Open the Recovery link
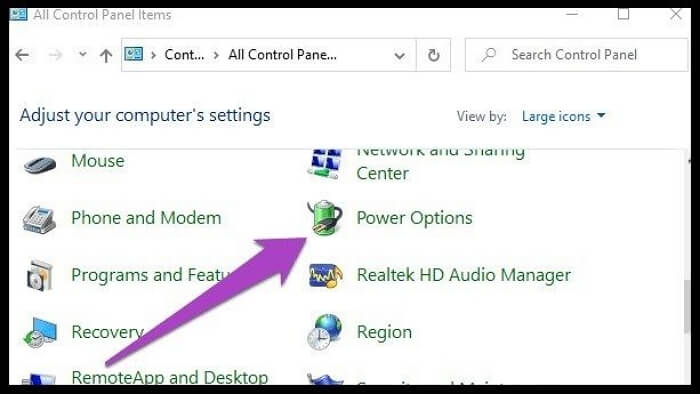This screenshot has height=394, width=700. 108,332
